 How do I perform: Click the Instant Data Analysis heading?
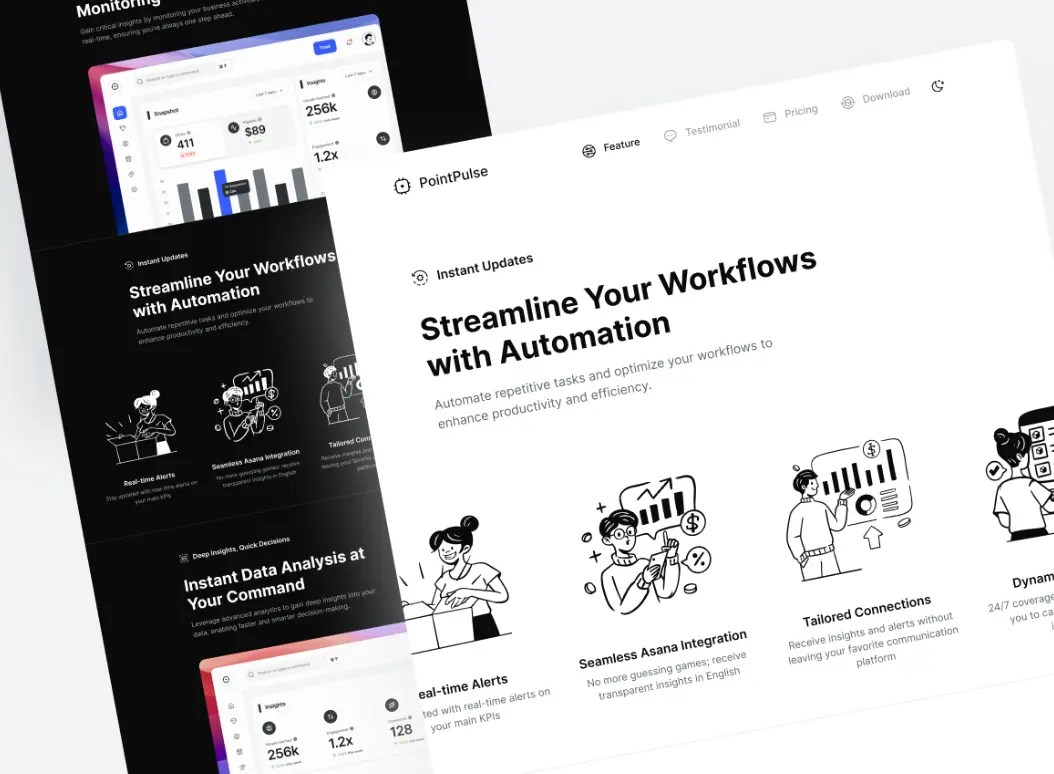point(274,578)
